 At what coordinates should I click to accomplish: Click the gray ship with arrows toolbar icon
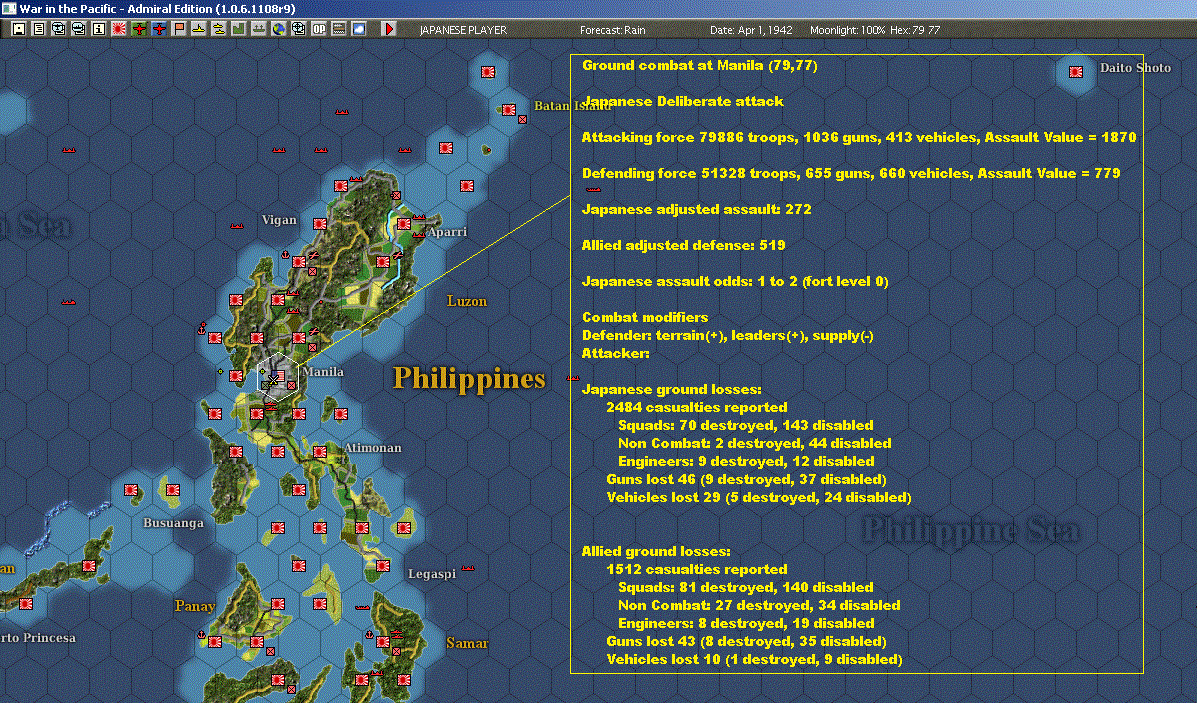tap(259, 29)
